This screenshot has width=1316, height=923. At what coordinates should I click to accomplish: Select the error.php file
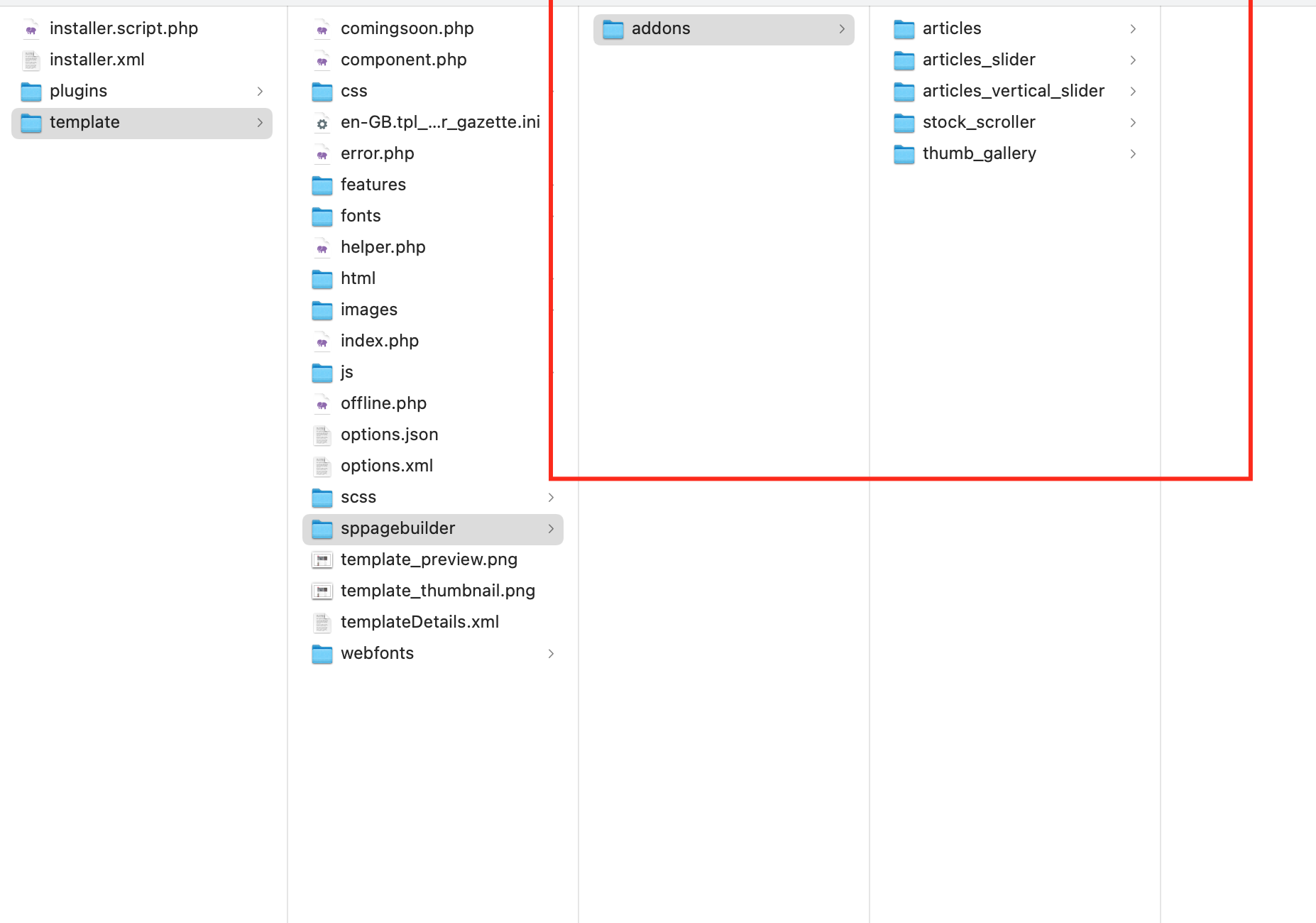[x=378, y=153]
